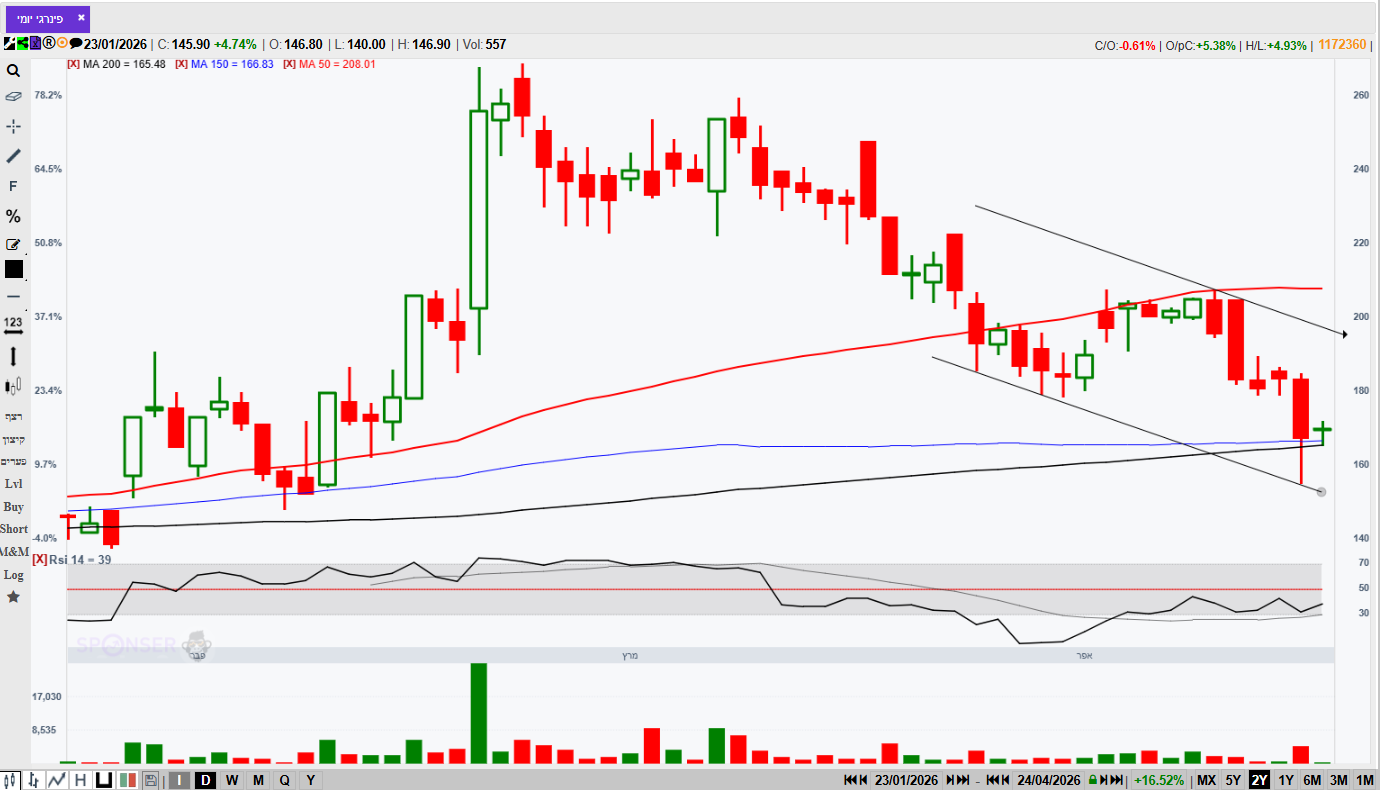1381x790 pixels.
Task: Set range to 3M
Action: [x=1339, y=780]
